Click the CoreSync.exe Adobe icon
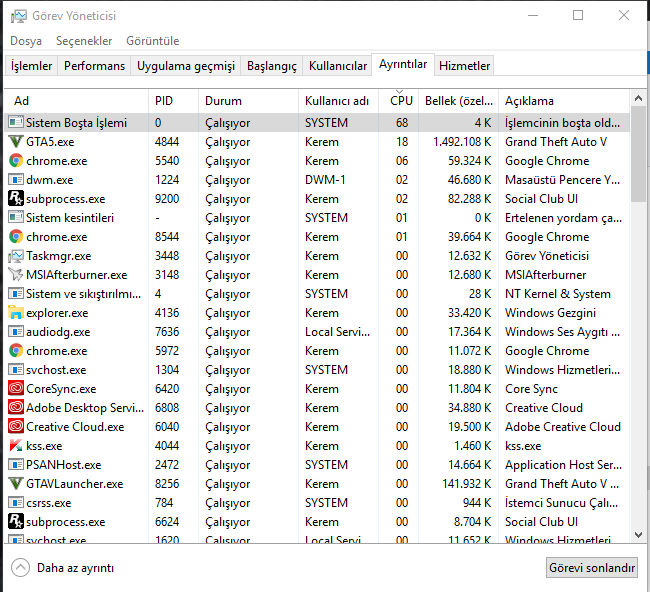Screen dimensions: 650x592 point(16,388)
